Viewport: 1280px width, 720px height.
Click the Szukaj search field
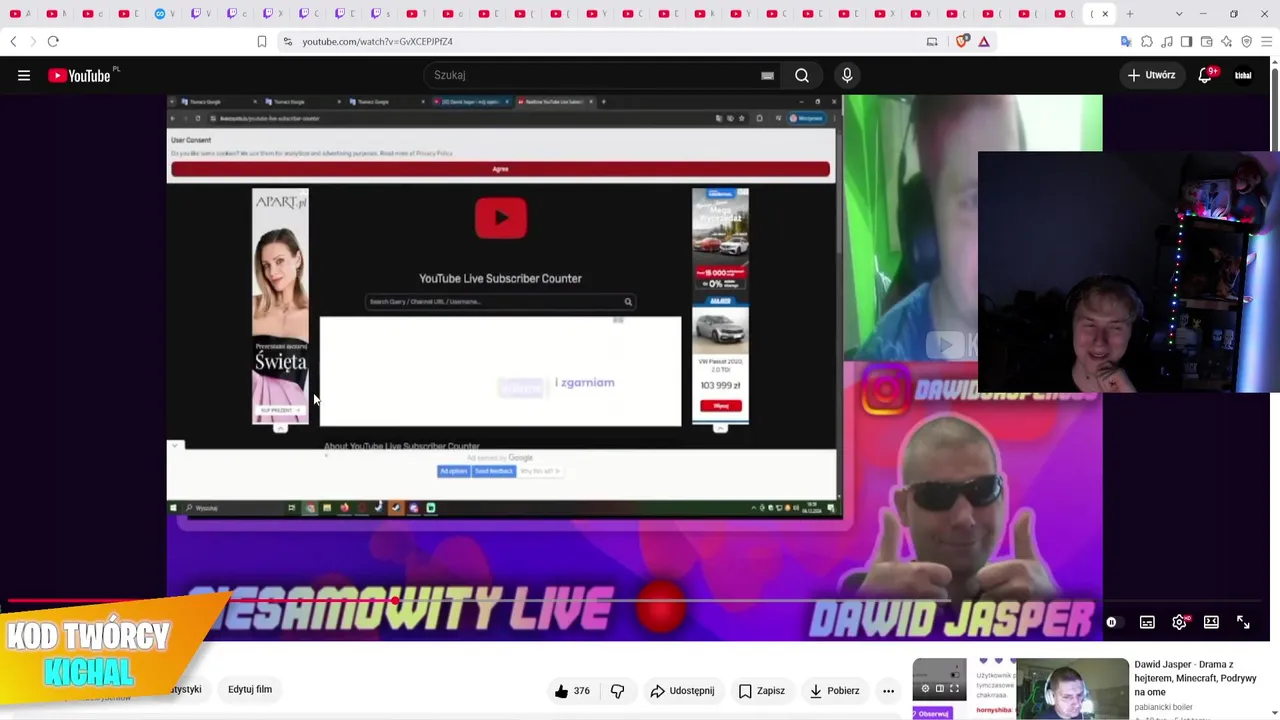coord(600,75)
